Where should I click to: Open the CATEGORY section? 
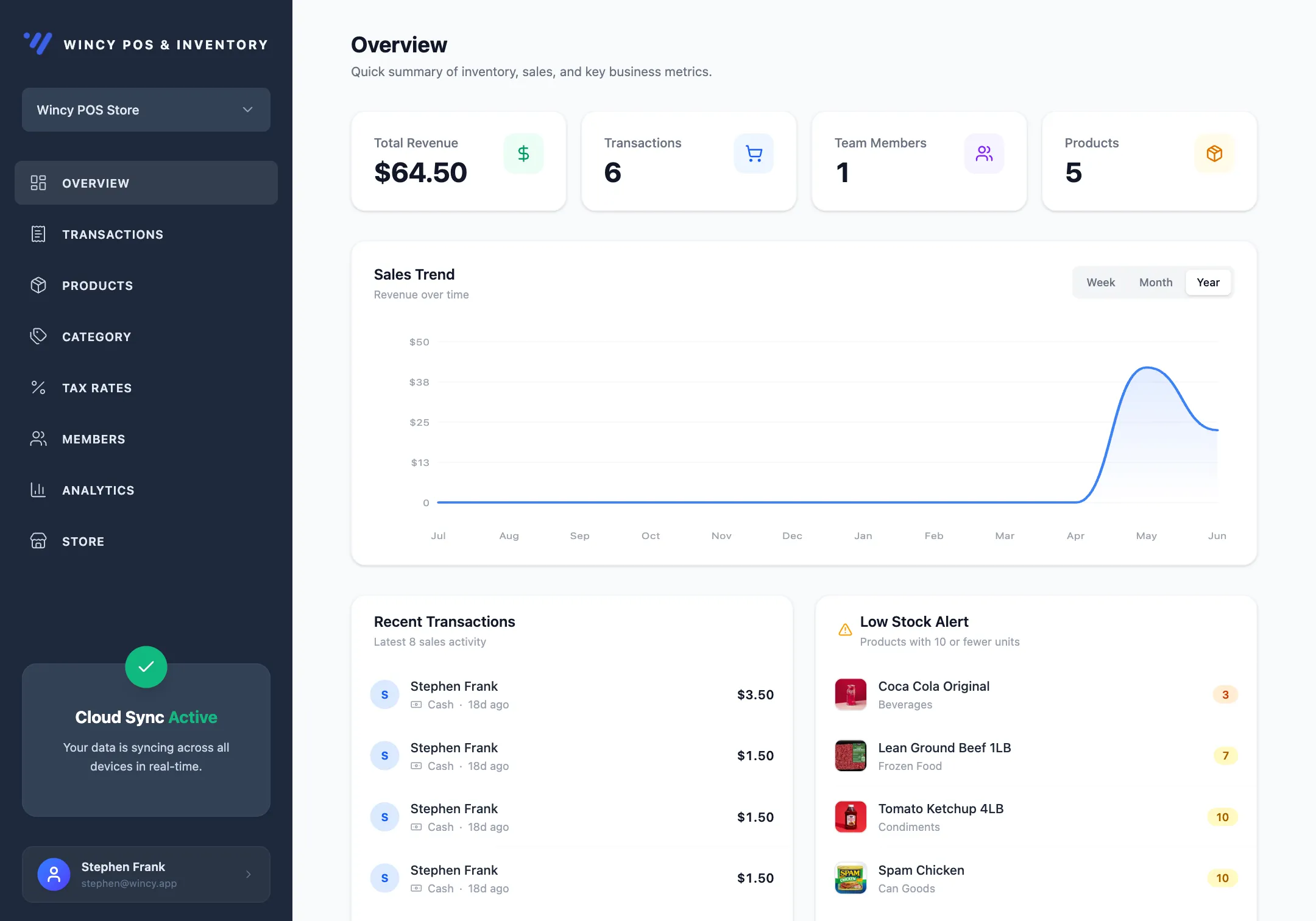click(146, 336)
